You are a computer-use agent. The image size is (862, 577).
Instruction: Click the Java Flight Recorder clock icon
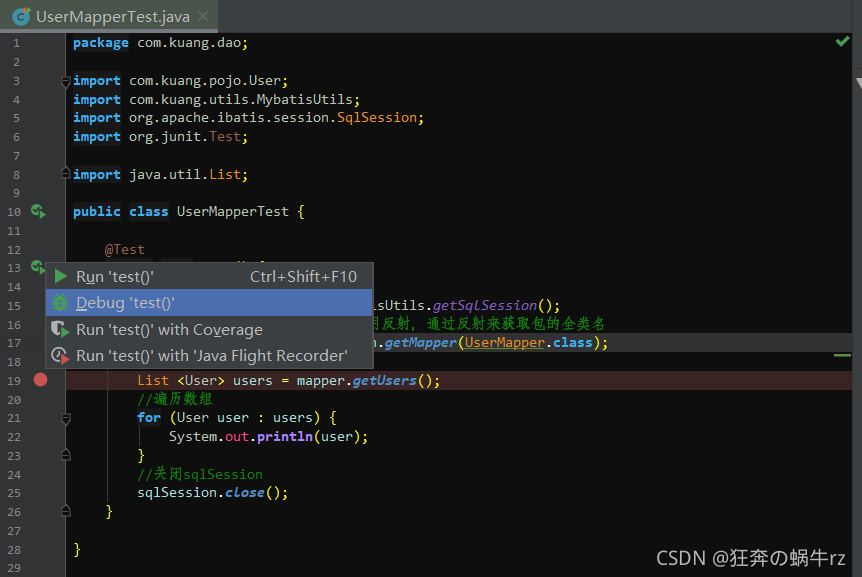[x=60, y=356]
